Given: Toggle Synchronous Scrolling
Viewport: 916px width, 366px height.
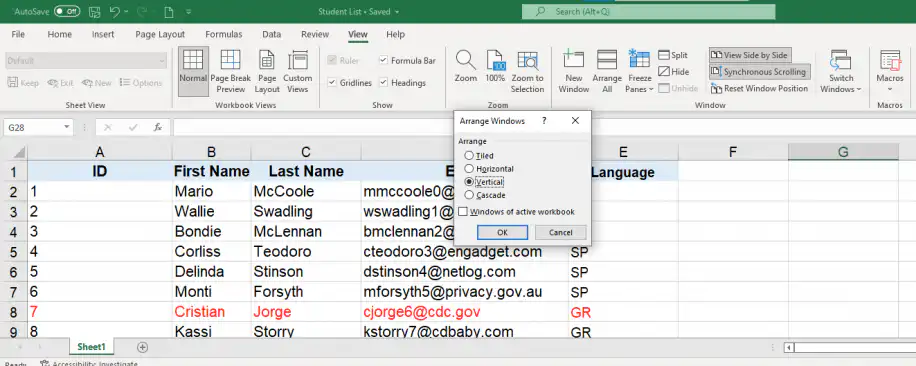Looking at the screenshot, I should 759,72.
